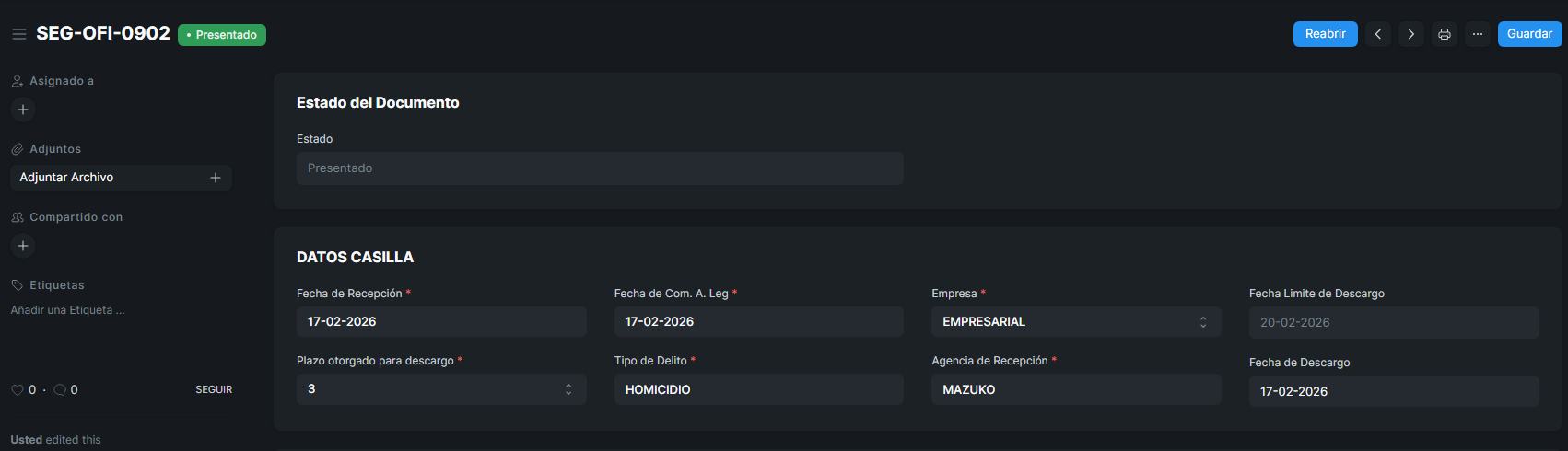Select the Agencia de Recepción field

1075,389
